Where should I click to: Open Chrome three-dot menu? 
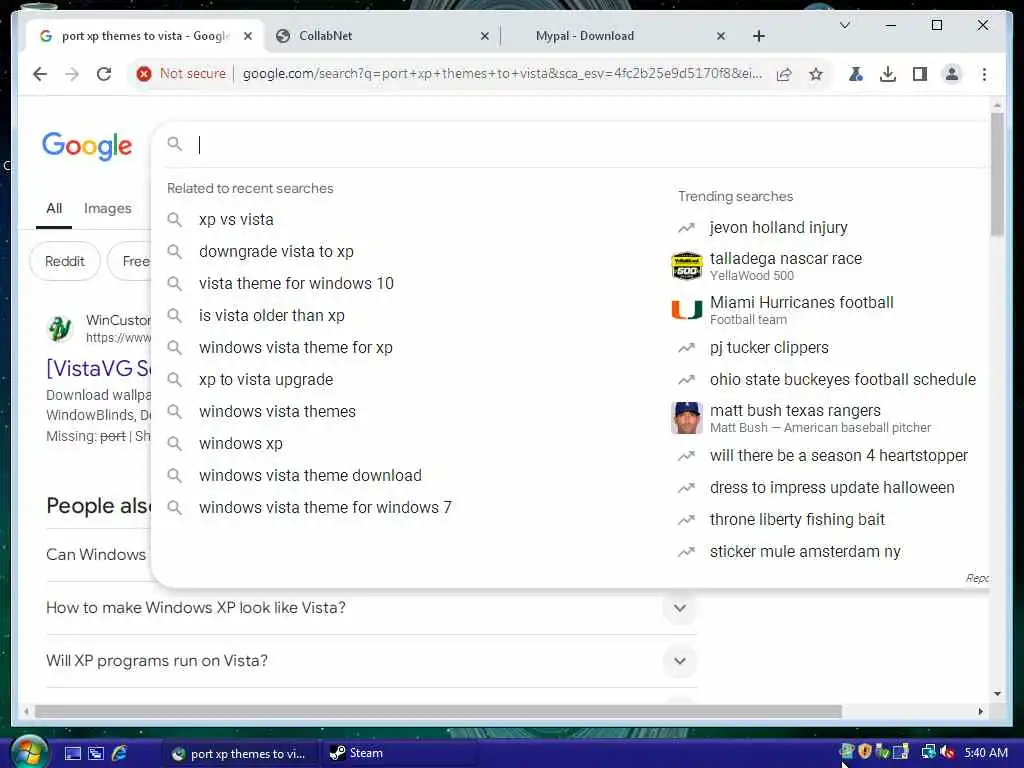click(984, 74)
